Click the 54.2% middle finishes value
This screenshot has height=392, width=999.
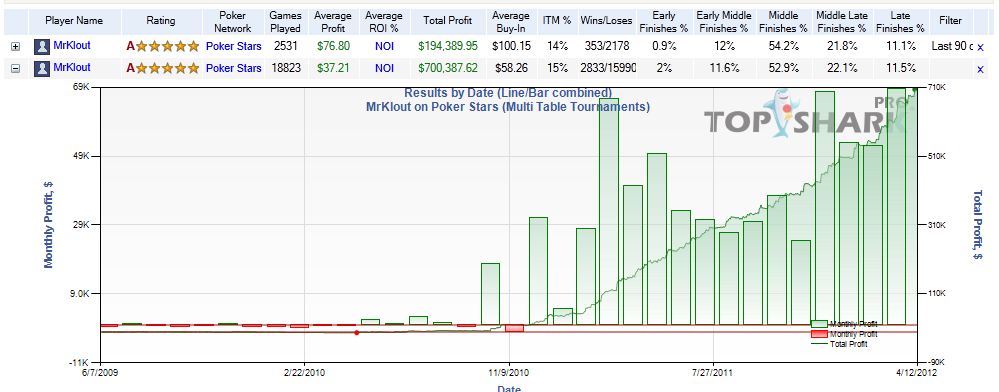[784, 47]
